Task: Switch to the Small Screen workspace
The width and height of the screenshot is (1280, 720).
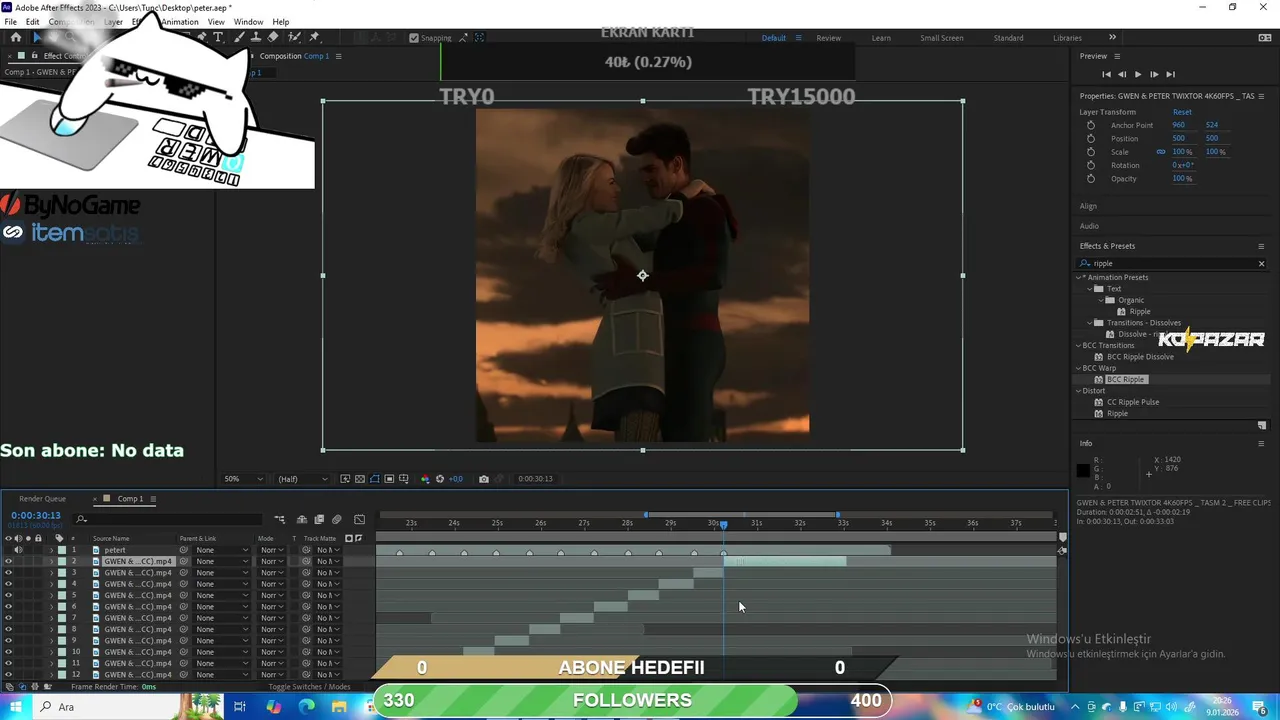Action: pos(942,38)
